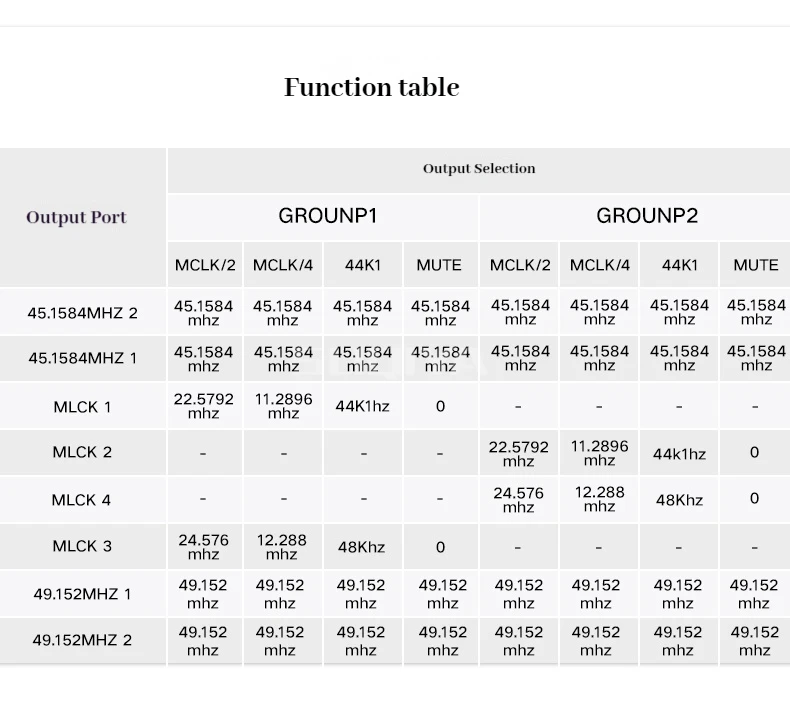Image resolution: width=790 pixels, height=716 pixels.
Task: Select the 45.1584MHZ 2 row label
Action: [82, 313]
